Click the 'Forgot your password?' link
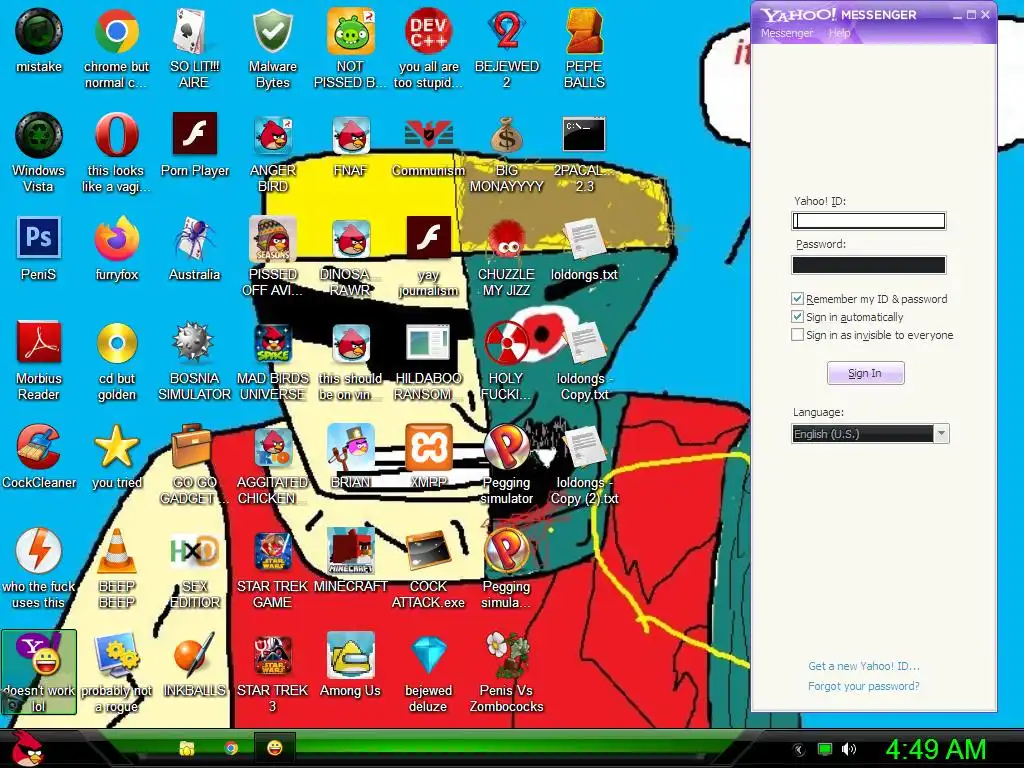This screenshot has width=1024, height=768. [863, 686]
